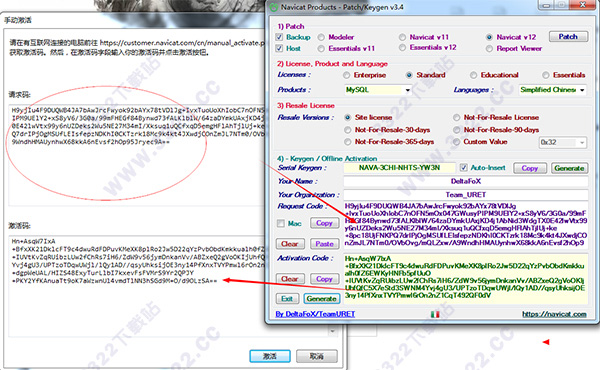This screenshot has height=370, width=600.
Task: Open the Custom Value 0x32 dropdown
Action: pos(562,142)
